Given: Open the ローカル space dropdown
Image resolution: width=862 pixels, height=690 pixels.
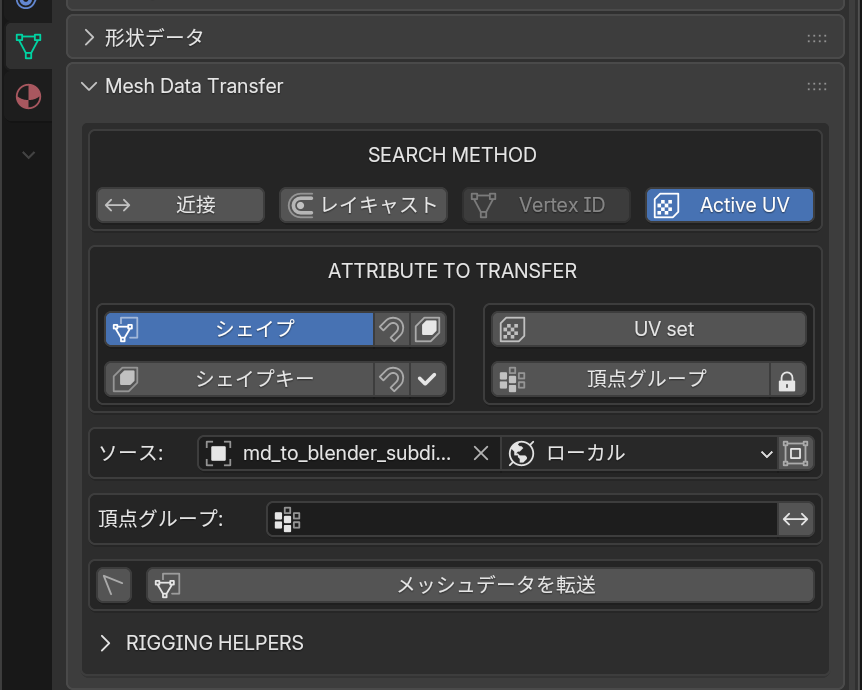Looking at the screenshot, I should (640, 453).
